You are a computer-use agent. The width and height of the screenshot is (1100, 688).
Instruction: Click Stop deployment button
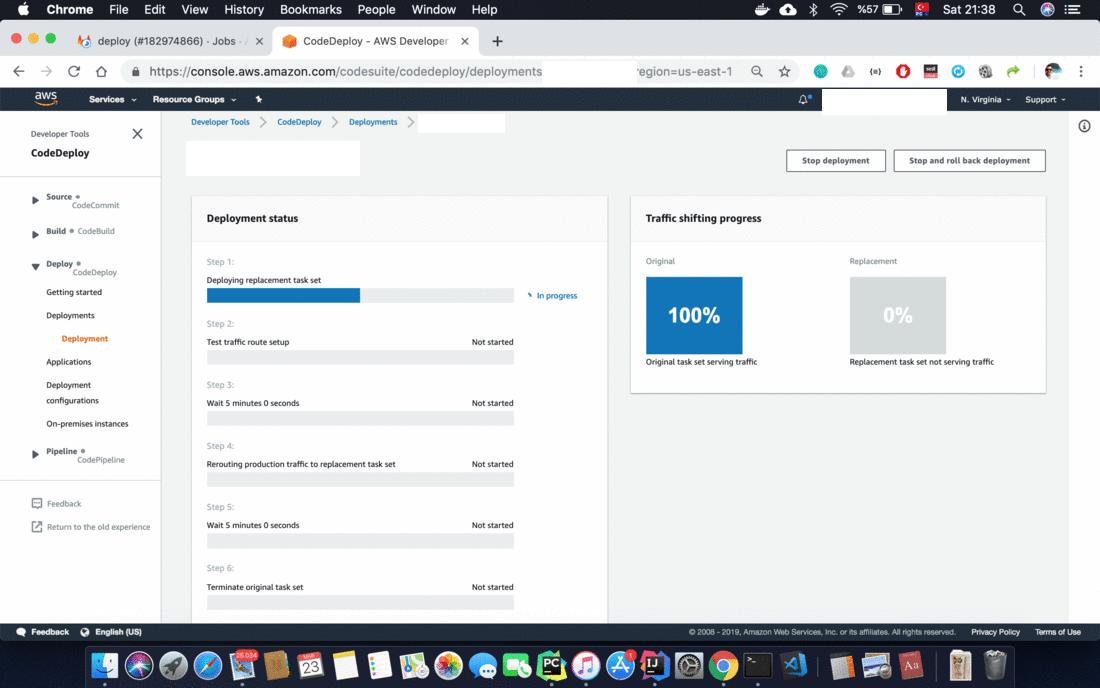pos(836,161)
